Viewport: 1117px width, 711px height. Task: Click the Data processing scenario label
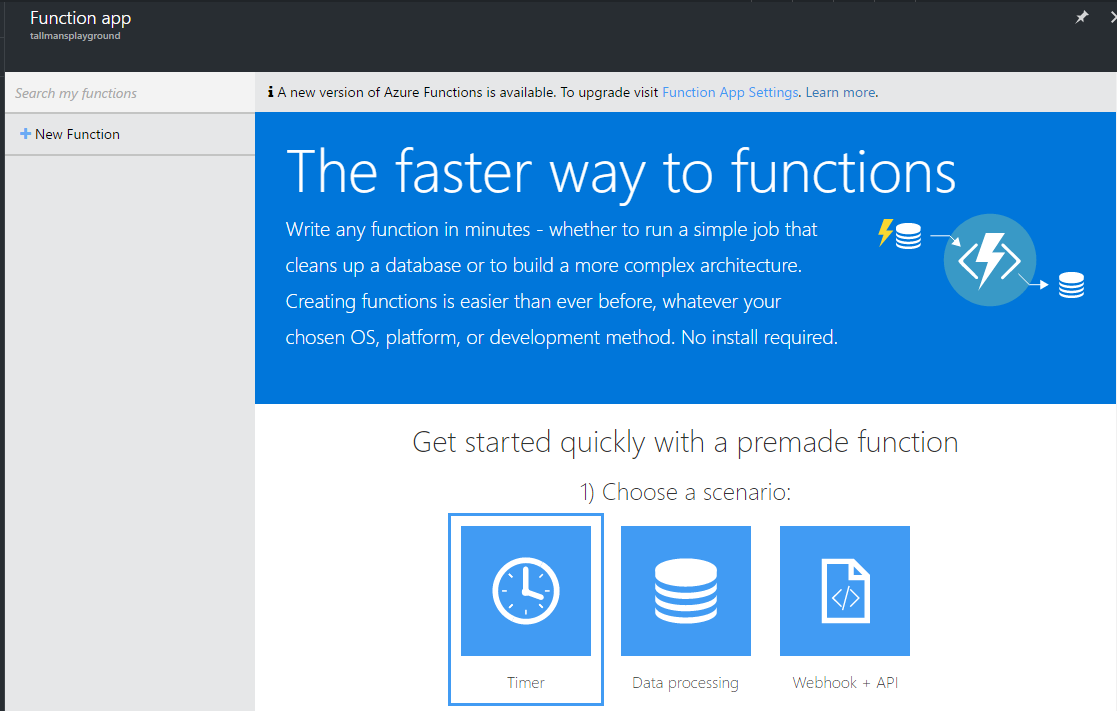tap(685, 683)
